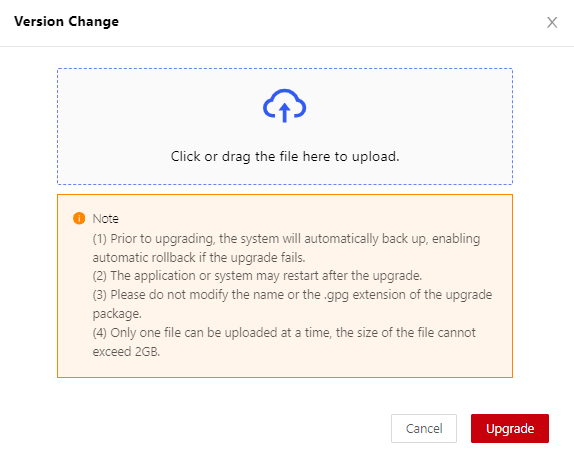Viewport: 574px width, 452px height.
Task: Cancel the version change
Action: click(x=424, y=428)
